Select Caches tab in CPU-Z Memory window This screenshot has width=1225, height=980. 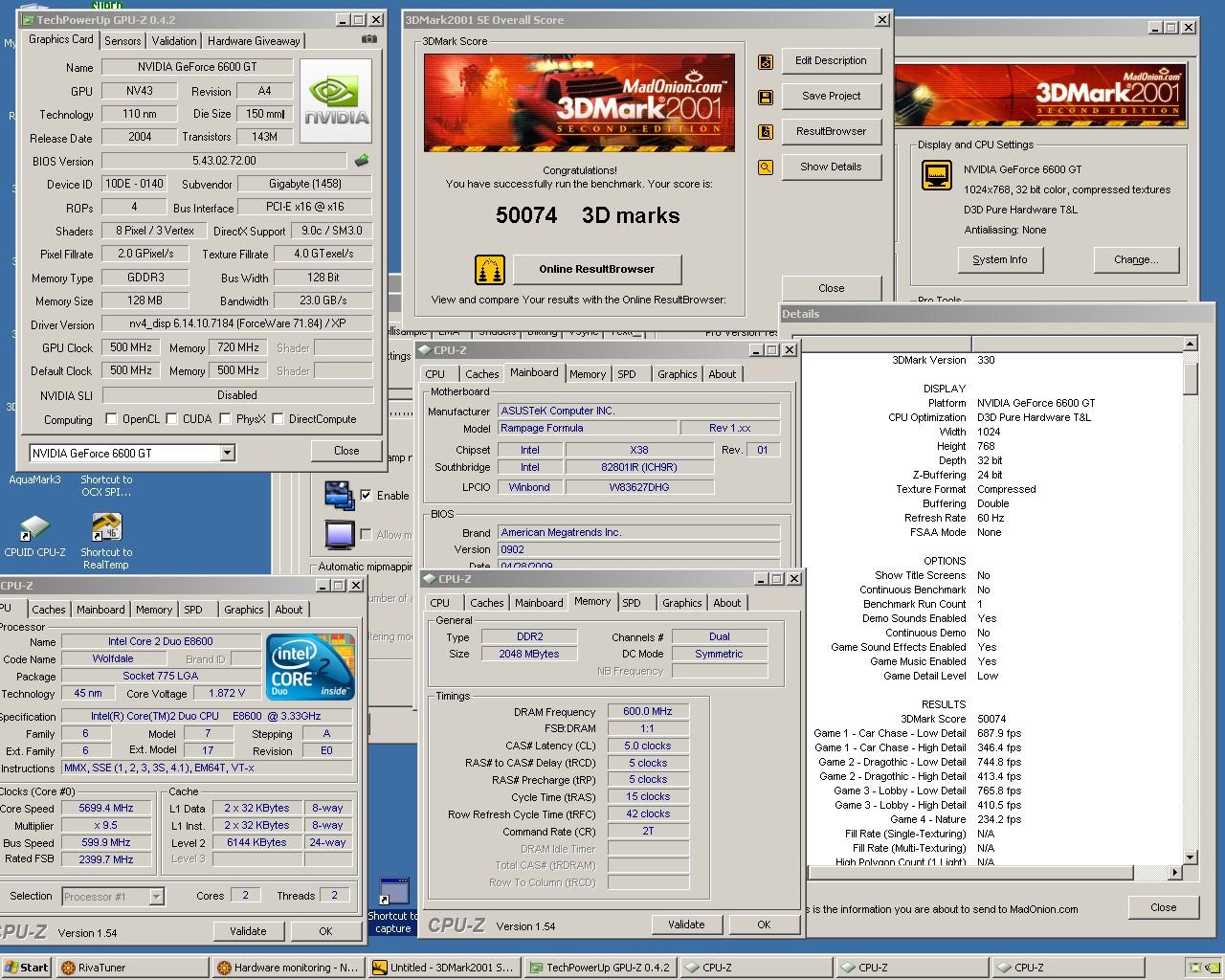[486, 603]
